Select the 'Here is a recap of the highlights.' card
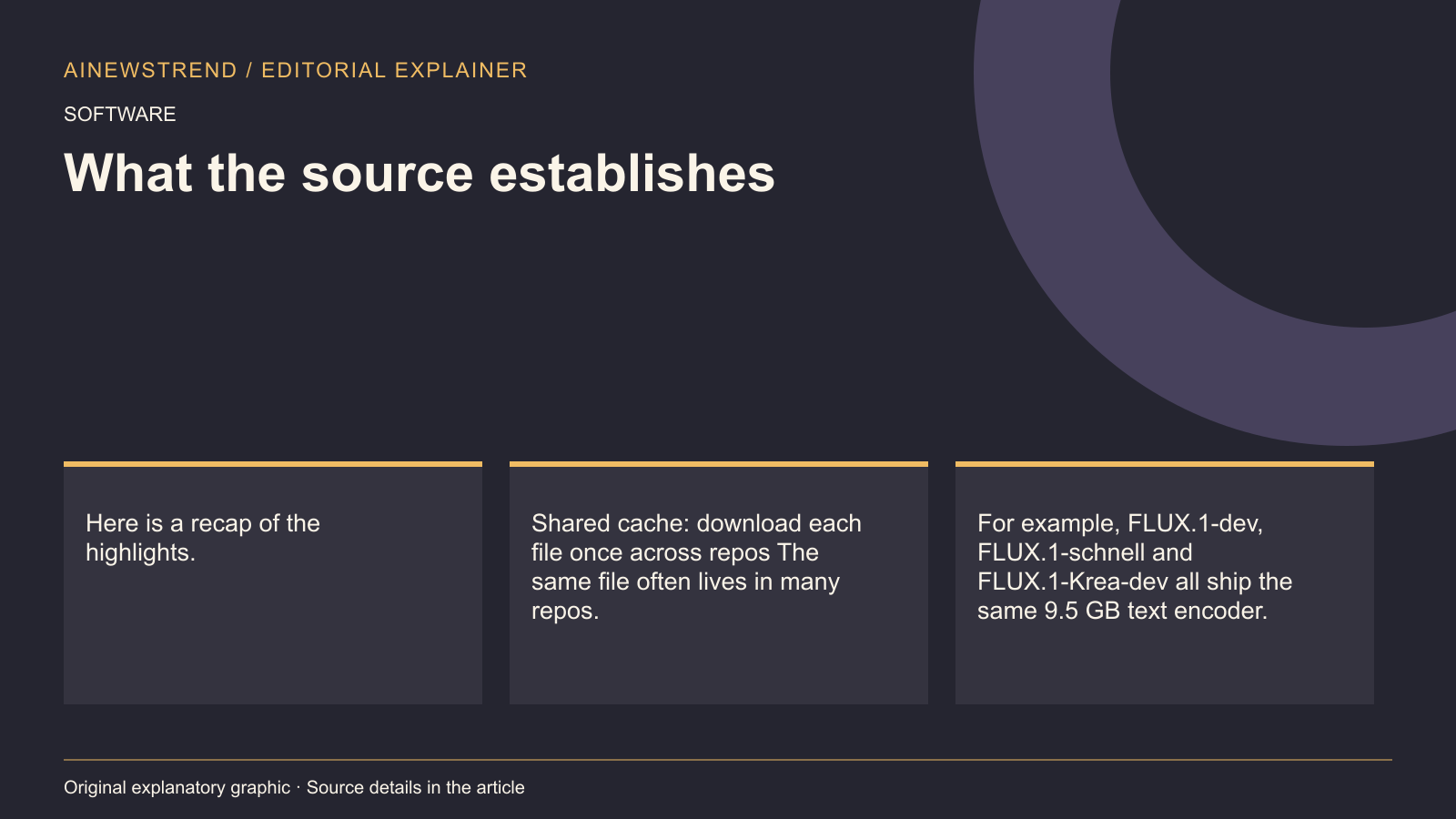This screenshot has height=819, width=1456. point(273,583)
